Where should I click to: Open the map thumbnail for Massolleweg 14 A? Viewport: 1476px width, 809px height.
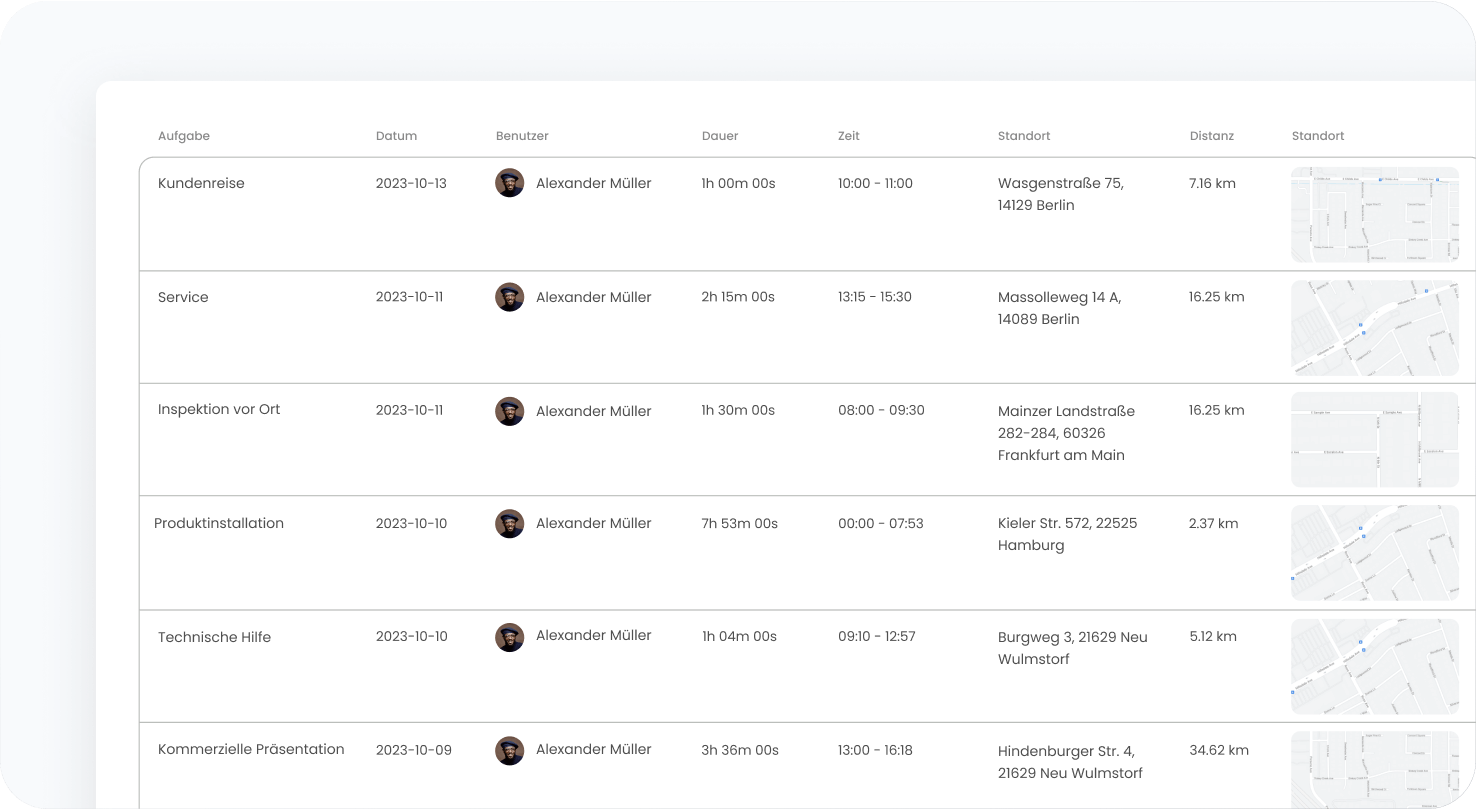click(1374, 328)
